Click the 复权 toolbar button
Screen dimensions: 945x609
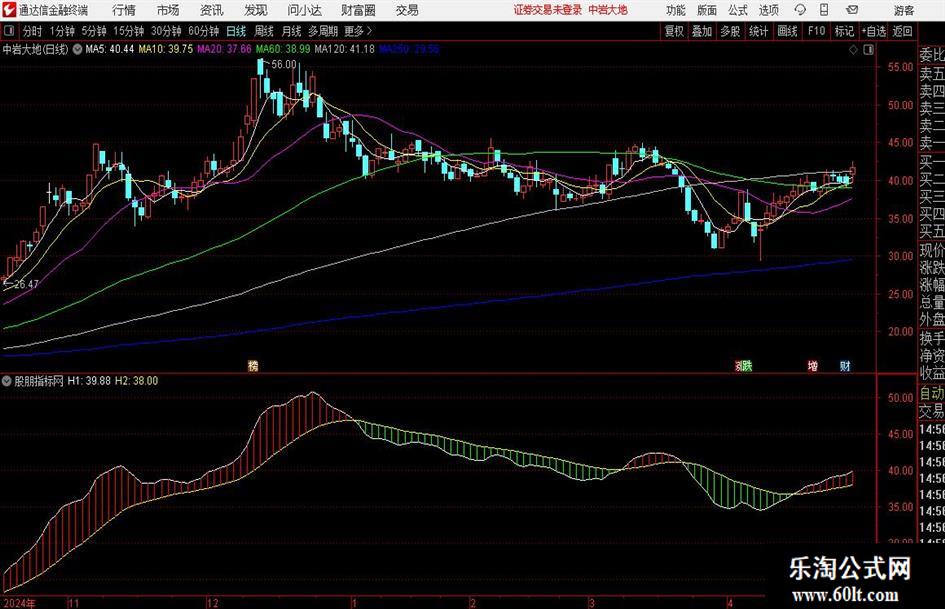pyautogui.click(x=674, y=31)
